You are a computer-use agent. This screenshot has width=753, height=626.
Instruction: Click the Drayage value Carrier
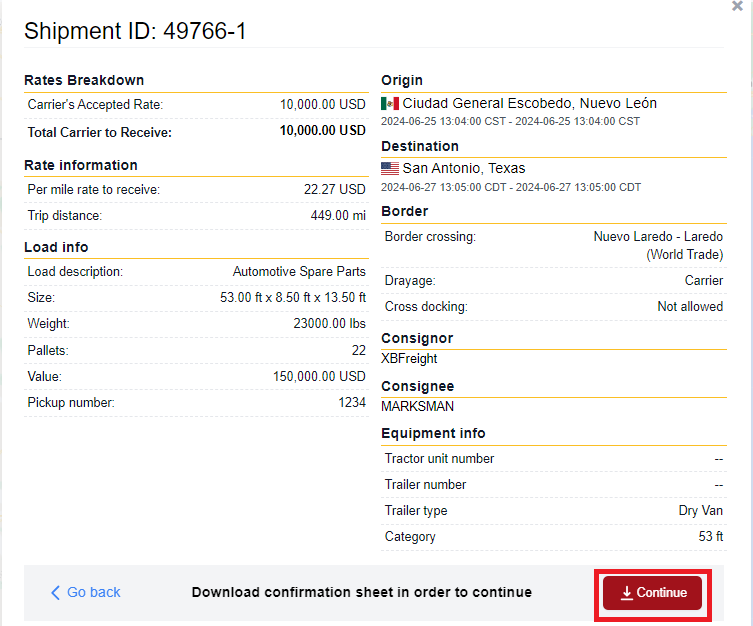click(x=704, y=280)
